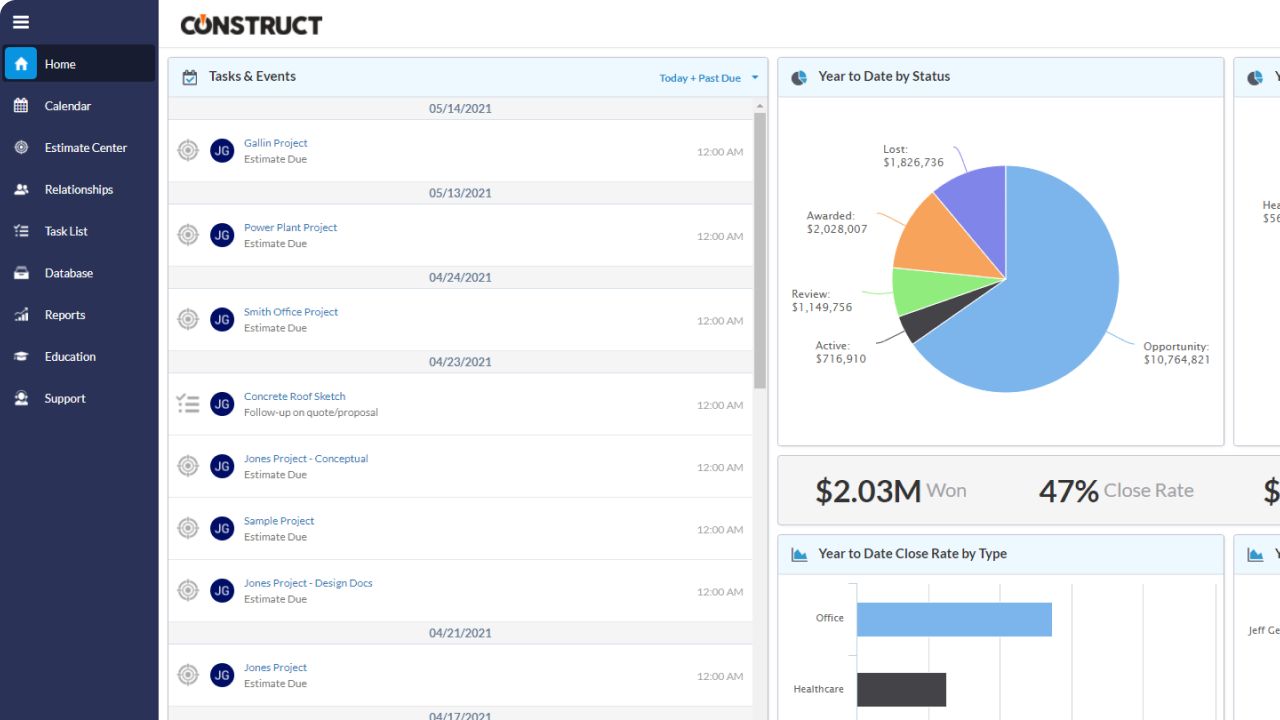Select the Estimate Center icon
The height and width of the screenshot is (720, 1280).
(21, 147)
